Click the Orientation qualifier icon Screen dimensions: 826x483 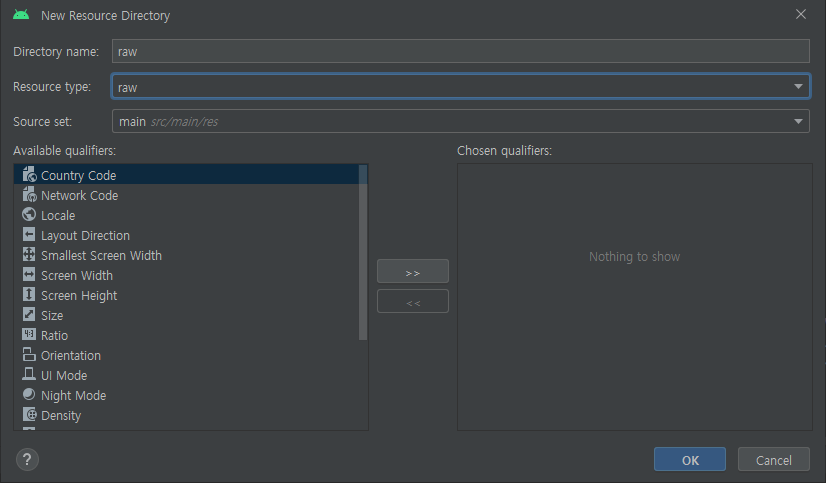pyautogui.click(x=29, y=354)
